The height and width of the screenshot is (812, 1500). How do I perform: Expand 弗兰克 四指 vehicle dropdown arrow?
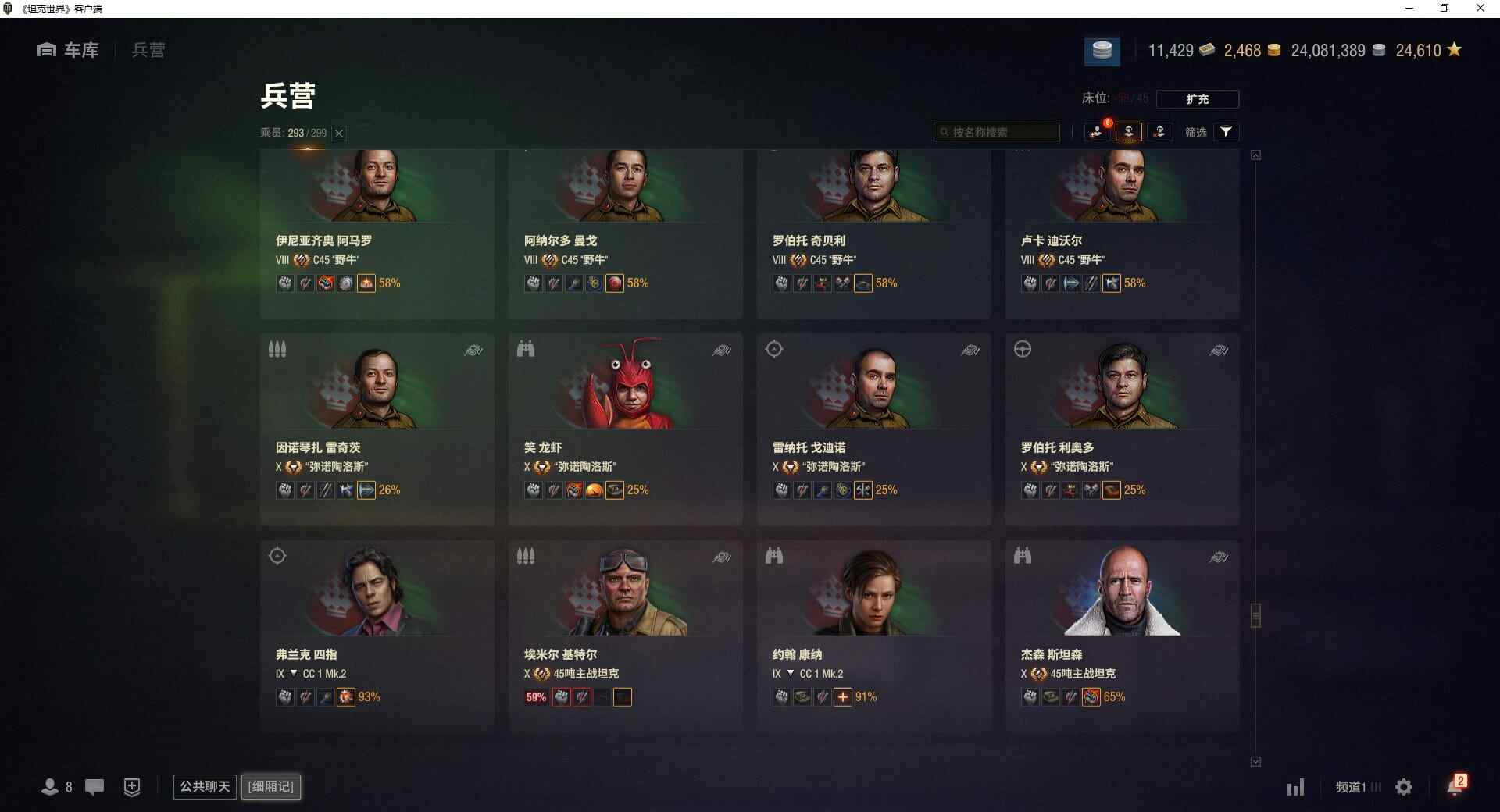coord(294,673)
